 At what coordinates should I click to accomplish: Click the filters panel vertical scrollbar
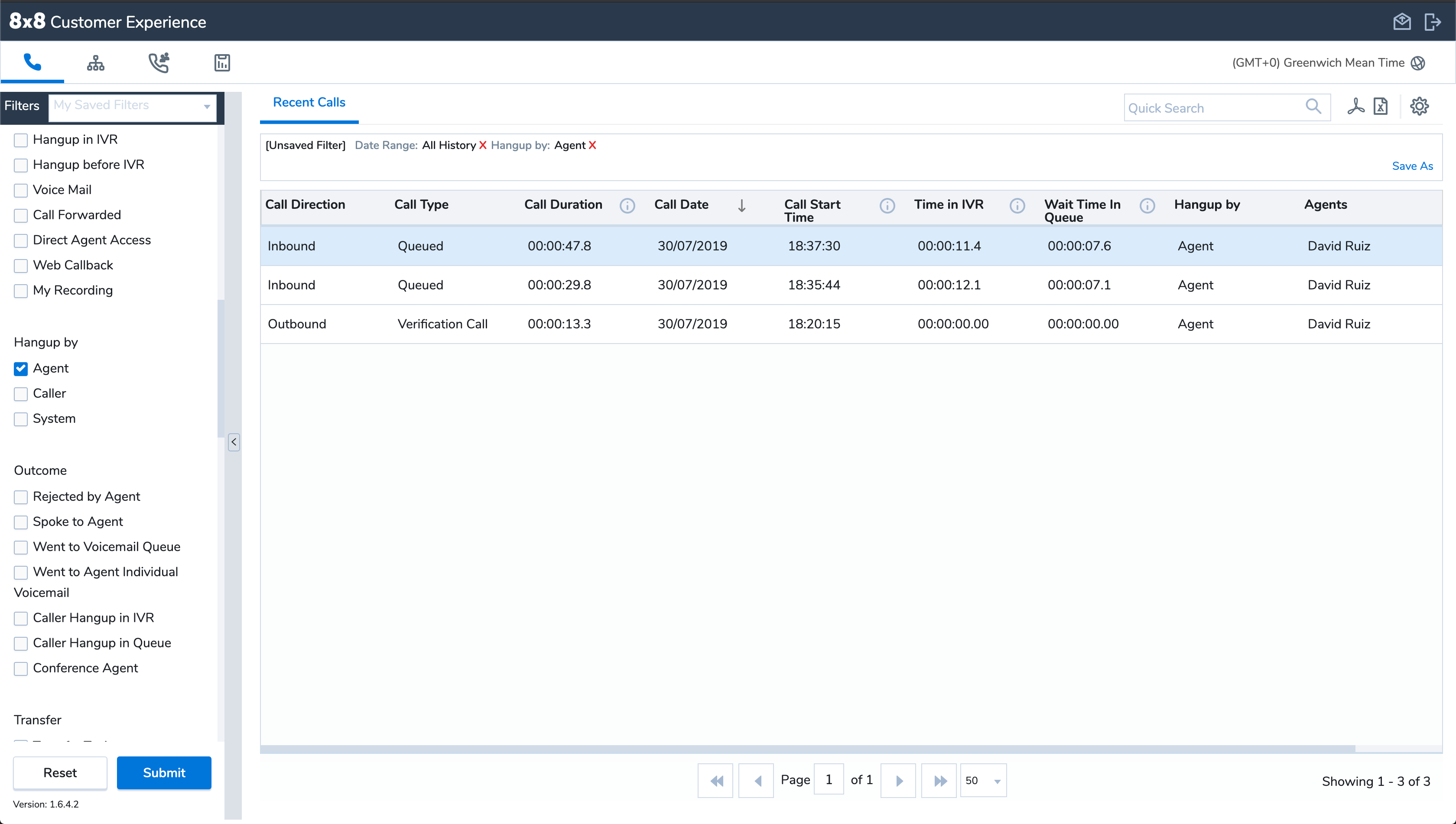click(x=221, y=368)
